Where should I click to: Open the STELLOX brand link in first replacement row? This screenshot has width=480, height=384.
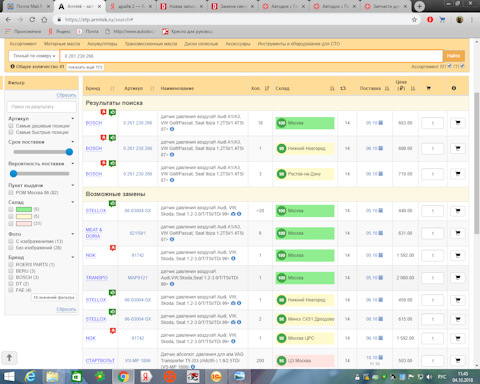coord(96,211)
